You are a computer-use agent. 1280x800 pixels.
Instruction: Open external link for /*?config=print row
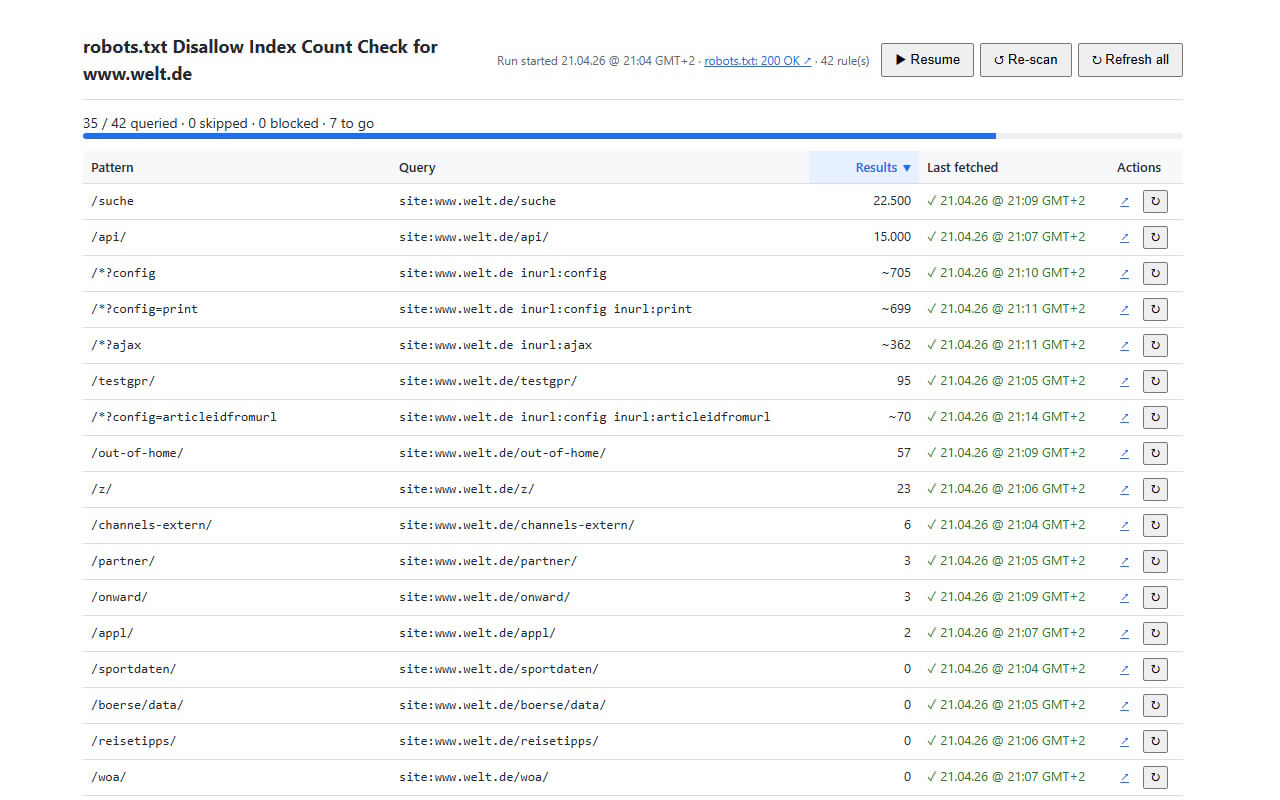(1125, 310)
